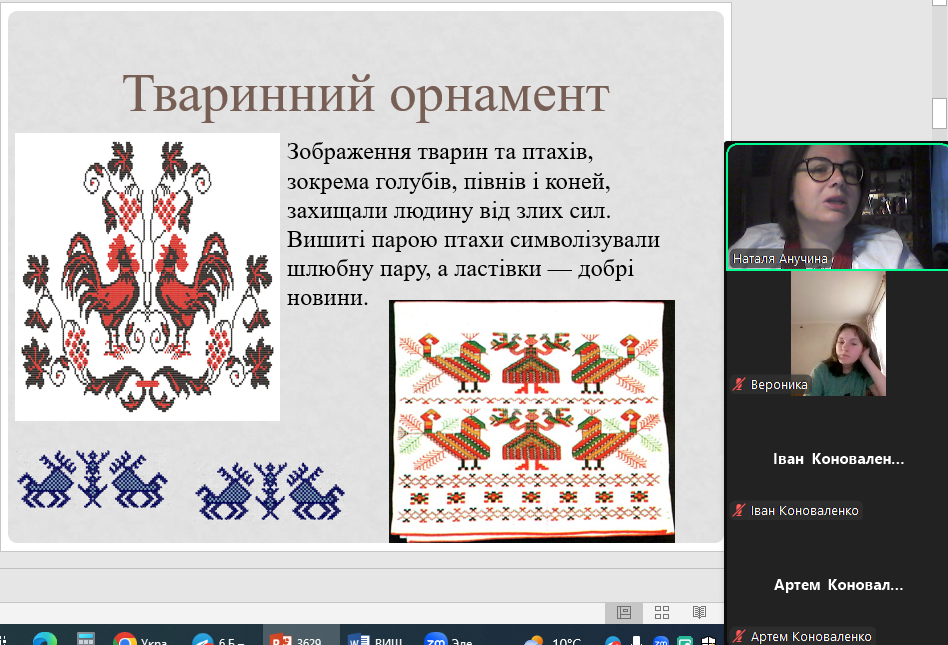The width and height of the screenshot is (948, 645).
Task: Select the red rooster embroidery image
Action: [147, 277]
